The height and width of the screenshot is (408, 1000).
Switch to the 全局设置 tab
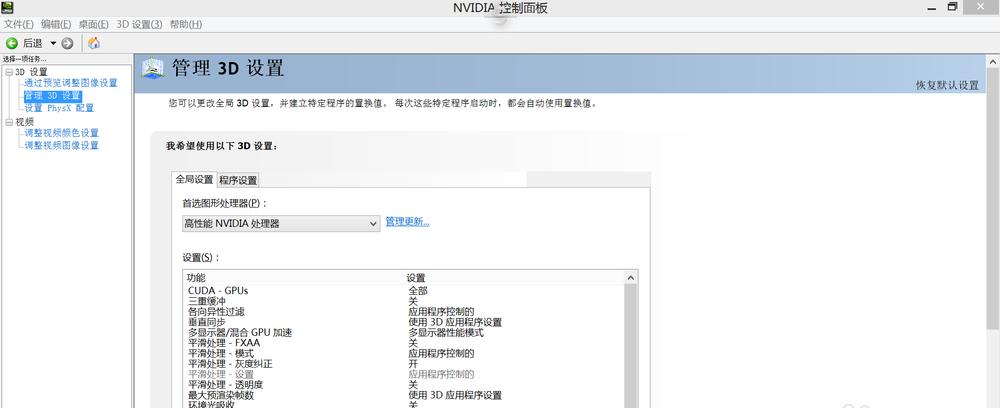point(195,180)
